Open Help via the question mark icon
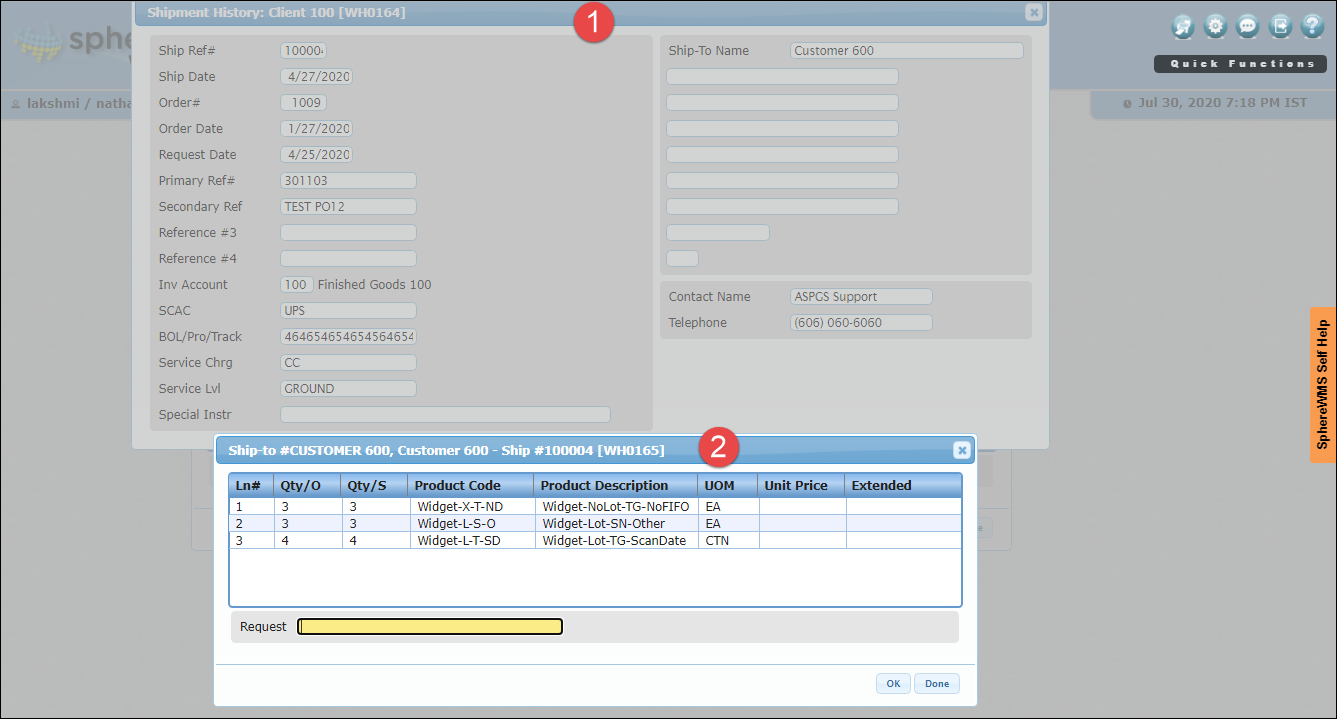Viewport: 1337px width, 719px height. [x=1312, y=25]
